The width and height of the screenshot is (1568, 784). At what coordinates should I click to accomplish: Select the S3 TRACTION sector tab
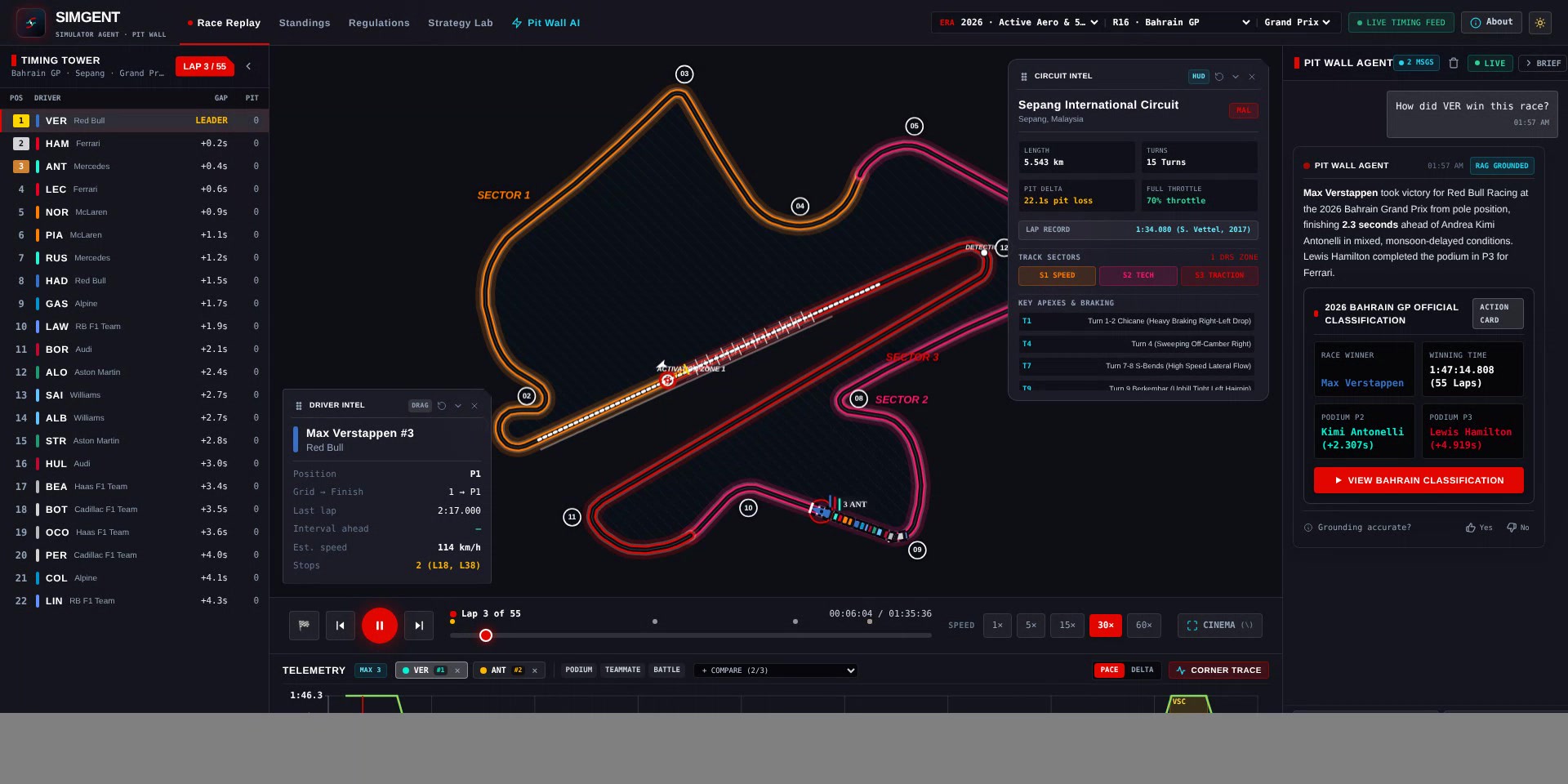[x=1219, y=276]
